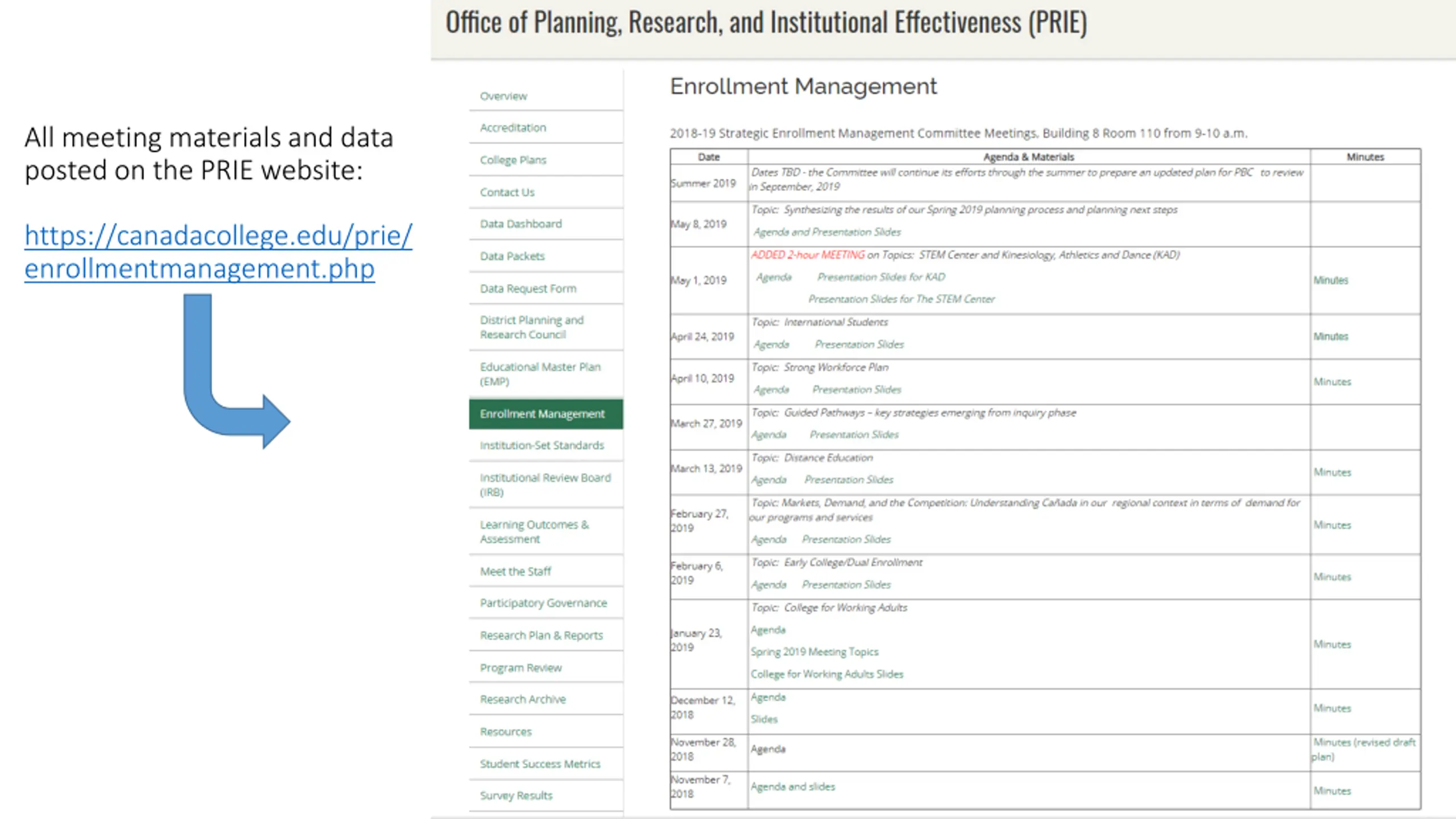Select the Office of Planning PRIE header title
This screenshot has width=1456, height=819.
coord(766,23)
